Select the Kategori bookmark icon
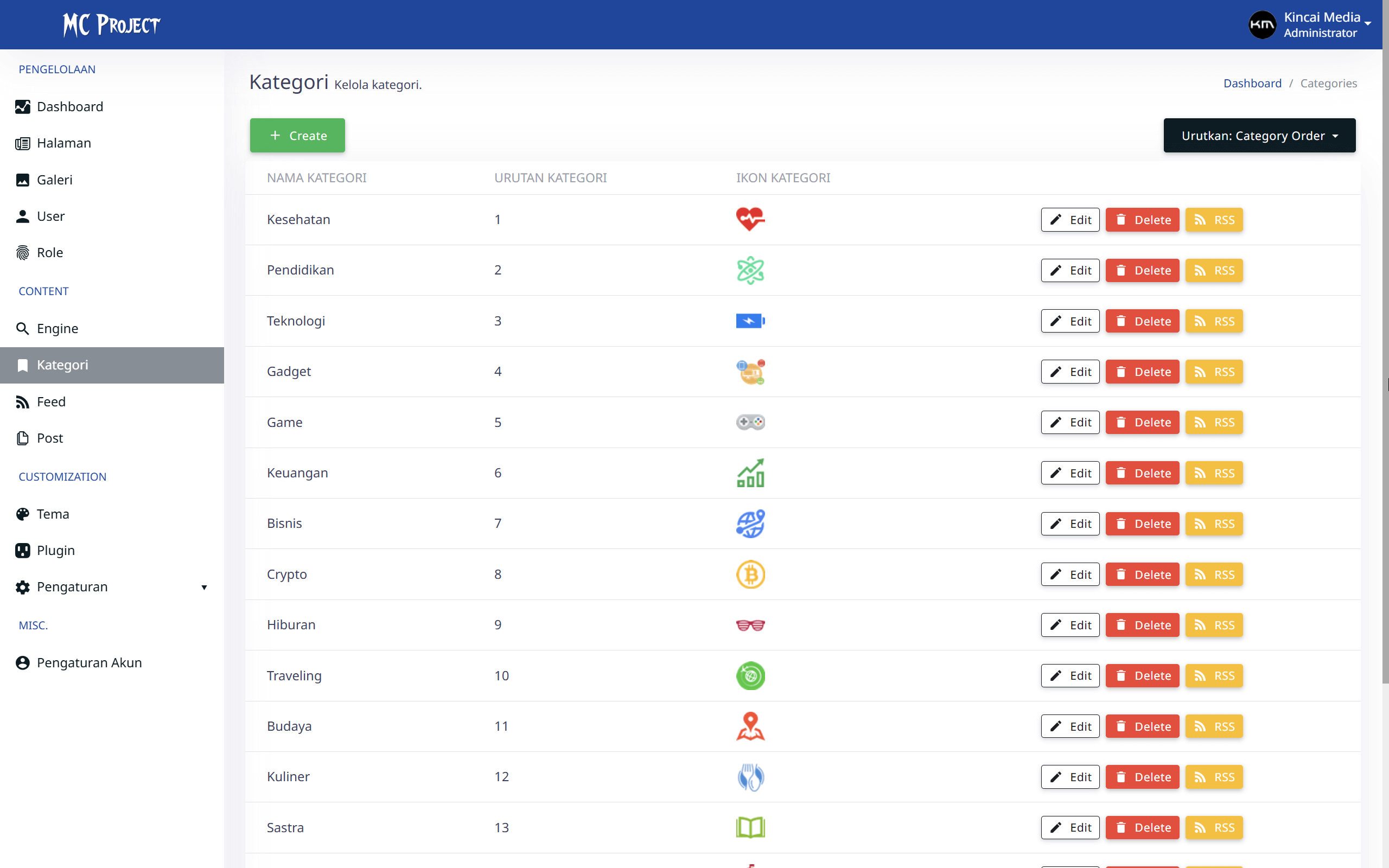 point(22,365)
